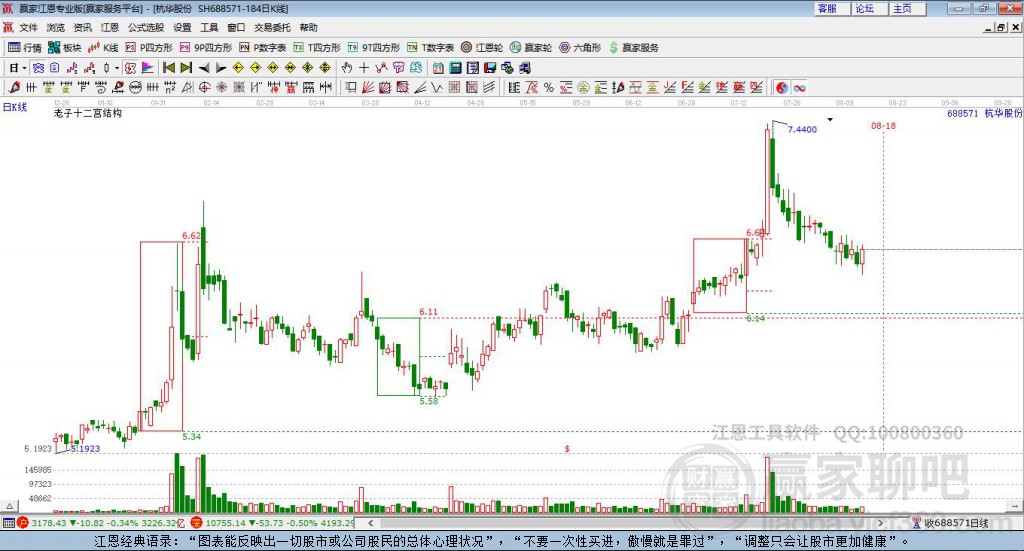Click the infinity symbol icon
The image size is (1024, 551).
tap(799, 87)
